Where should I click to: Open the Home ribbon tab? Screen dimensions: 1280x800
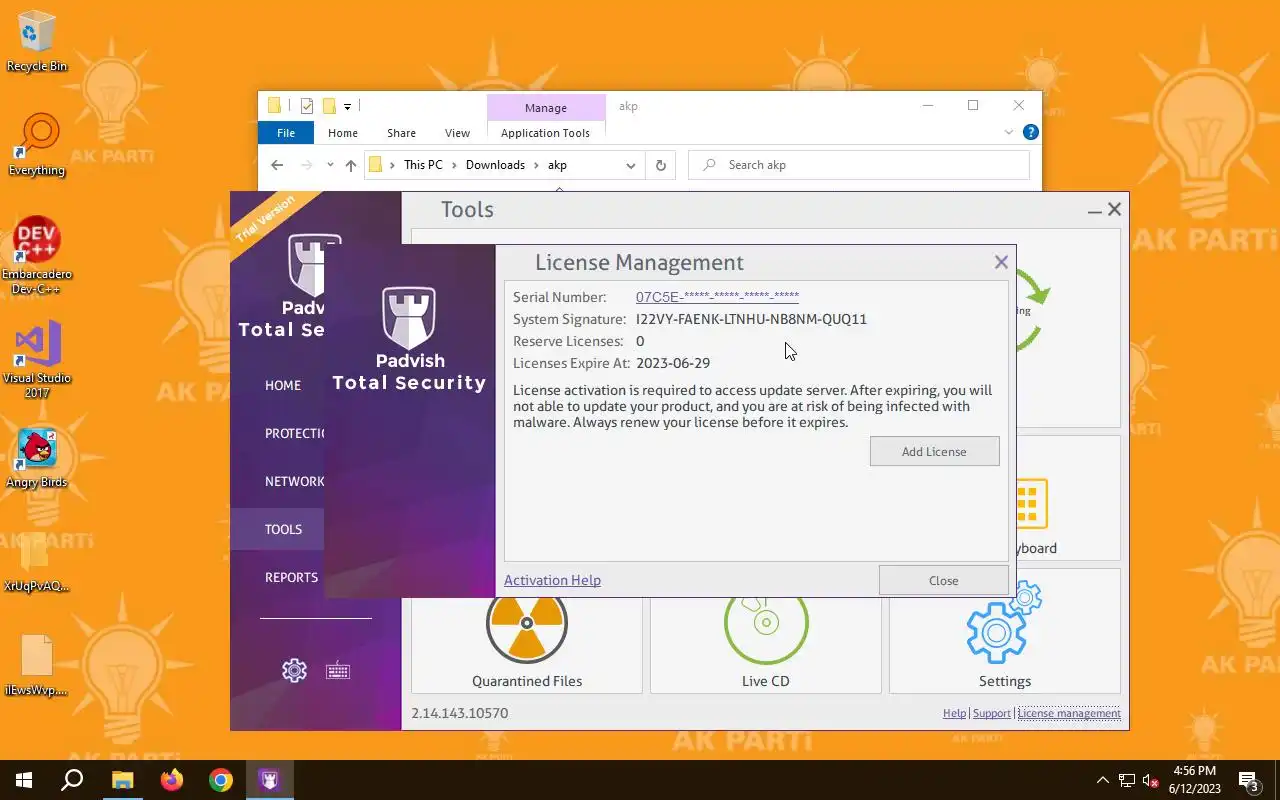(343, 133)
